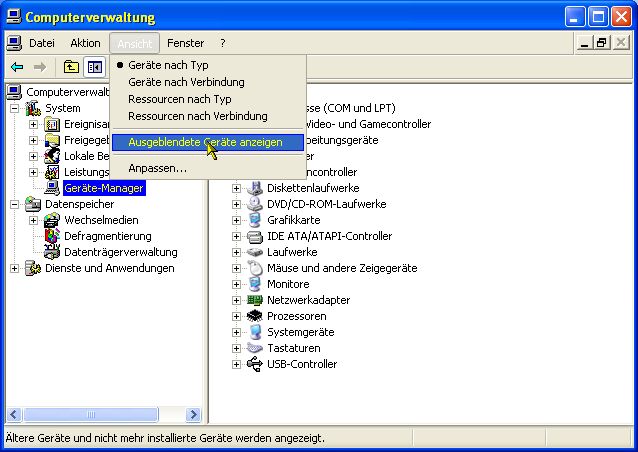Collapse the Datenspeicher node
638x452 pixels.
pos(15,204)
